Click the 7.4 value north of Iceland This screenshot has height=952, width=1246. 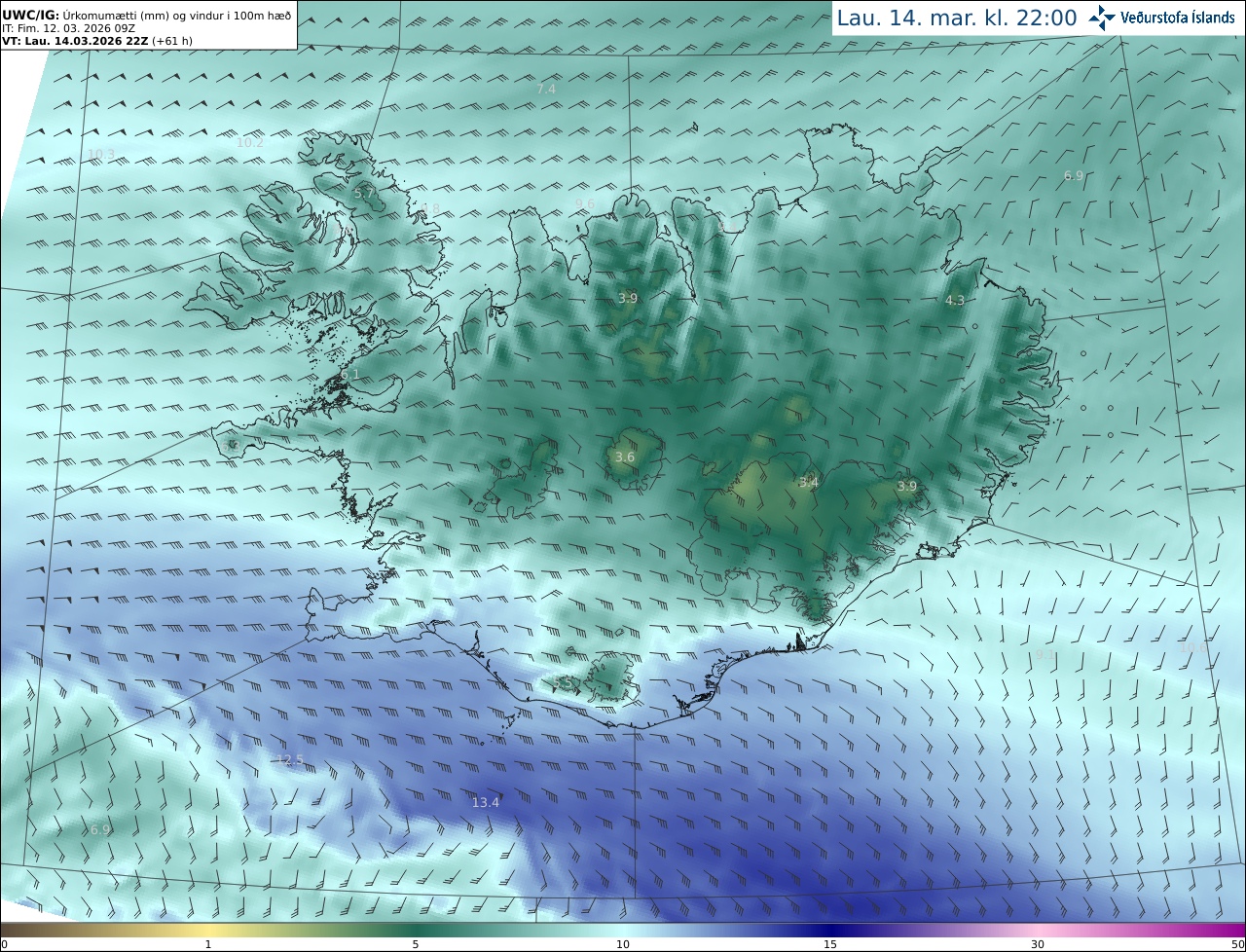(x=546, y=89)
